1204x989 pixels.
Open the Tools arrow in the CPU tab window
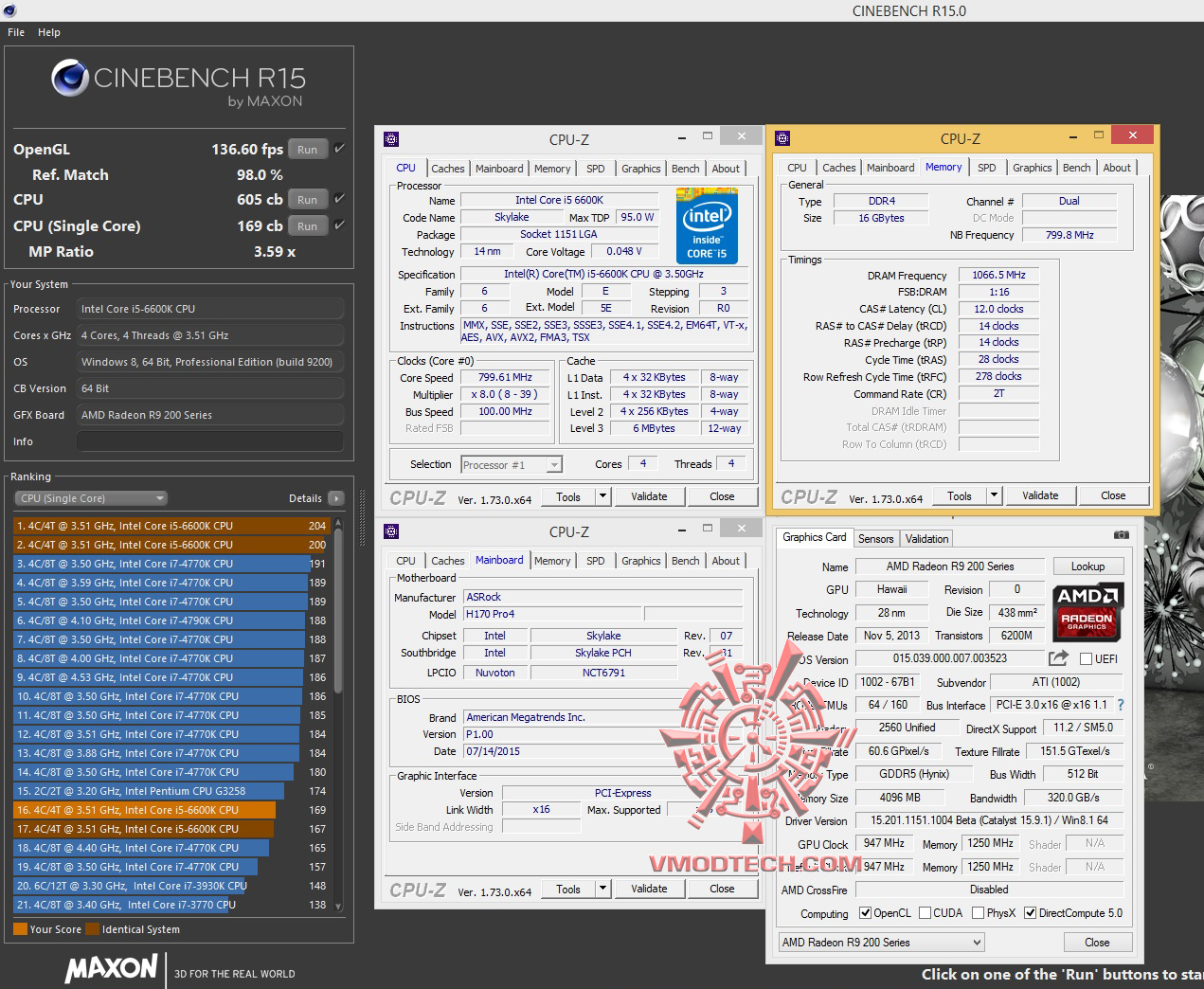602,496
